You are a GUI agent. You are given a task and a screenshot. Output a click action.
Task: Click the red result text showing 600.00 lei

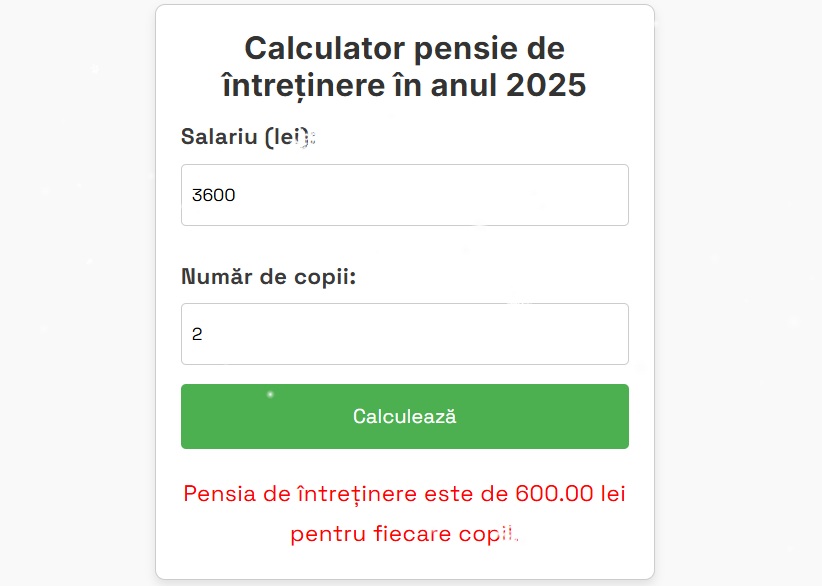pyautogui.click(x=404, y=494)
